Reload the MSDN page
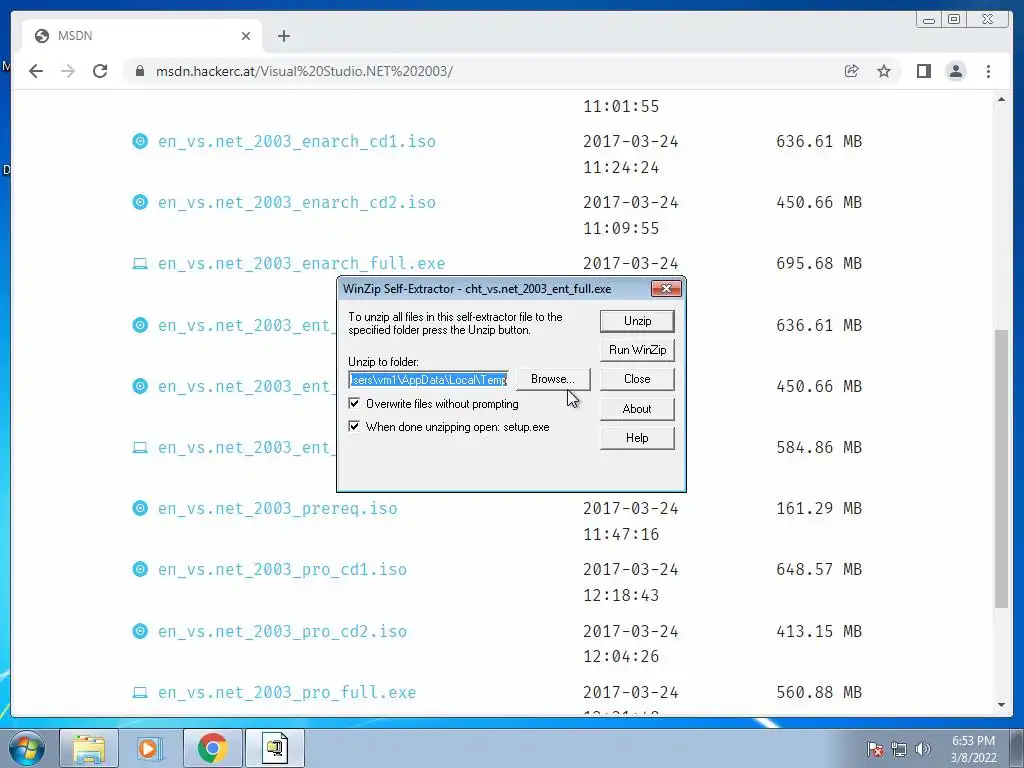 100,71
